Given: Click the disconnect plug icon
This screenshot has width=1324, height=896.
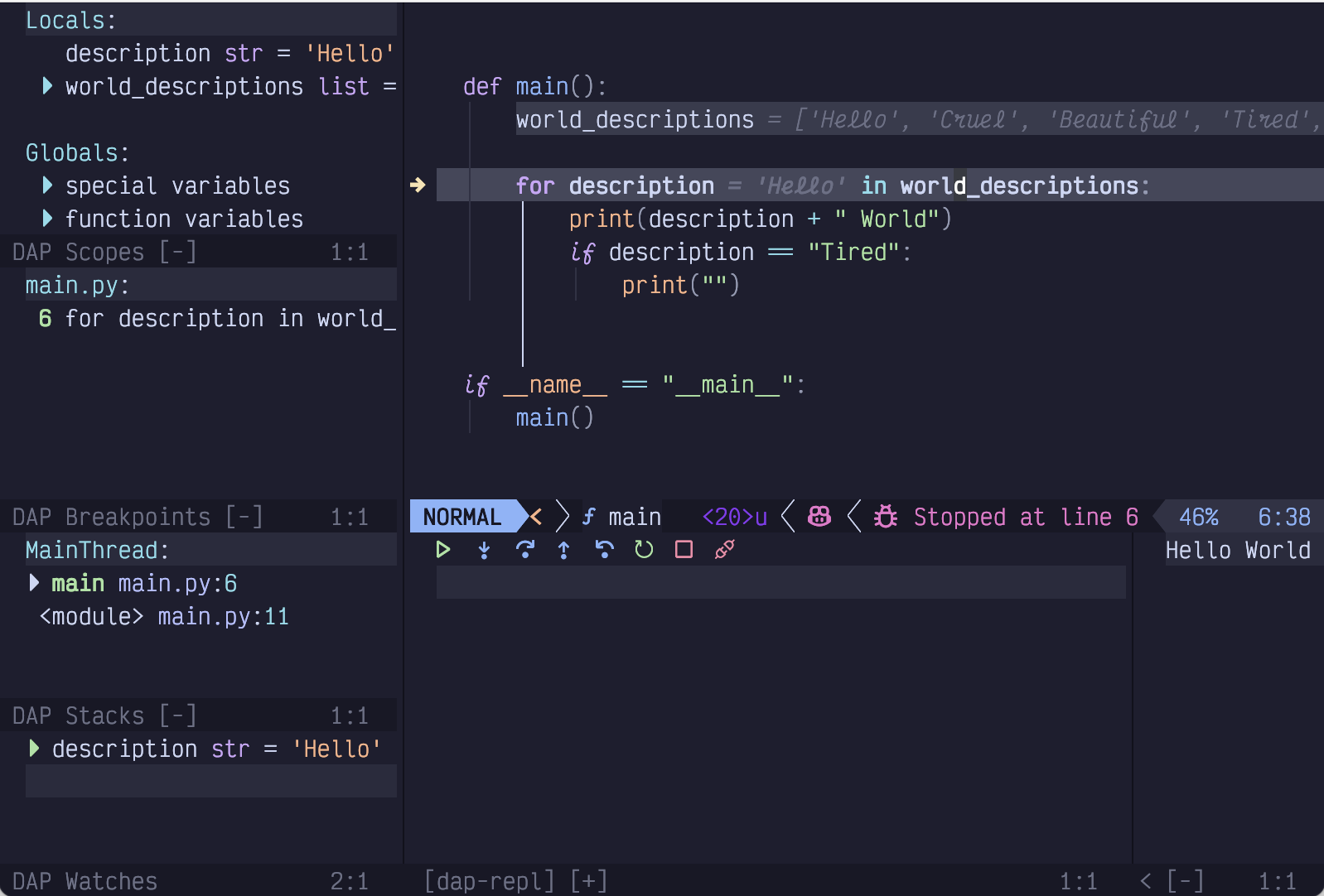Looking at the screenshot, I should click(724, 550).
